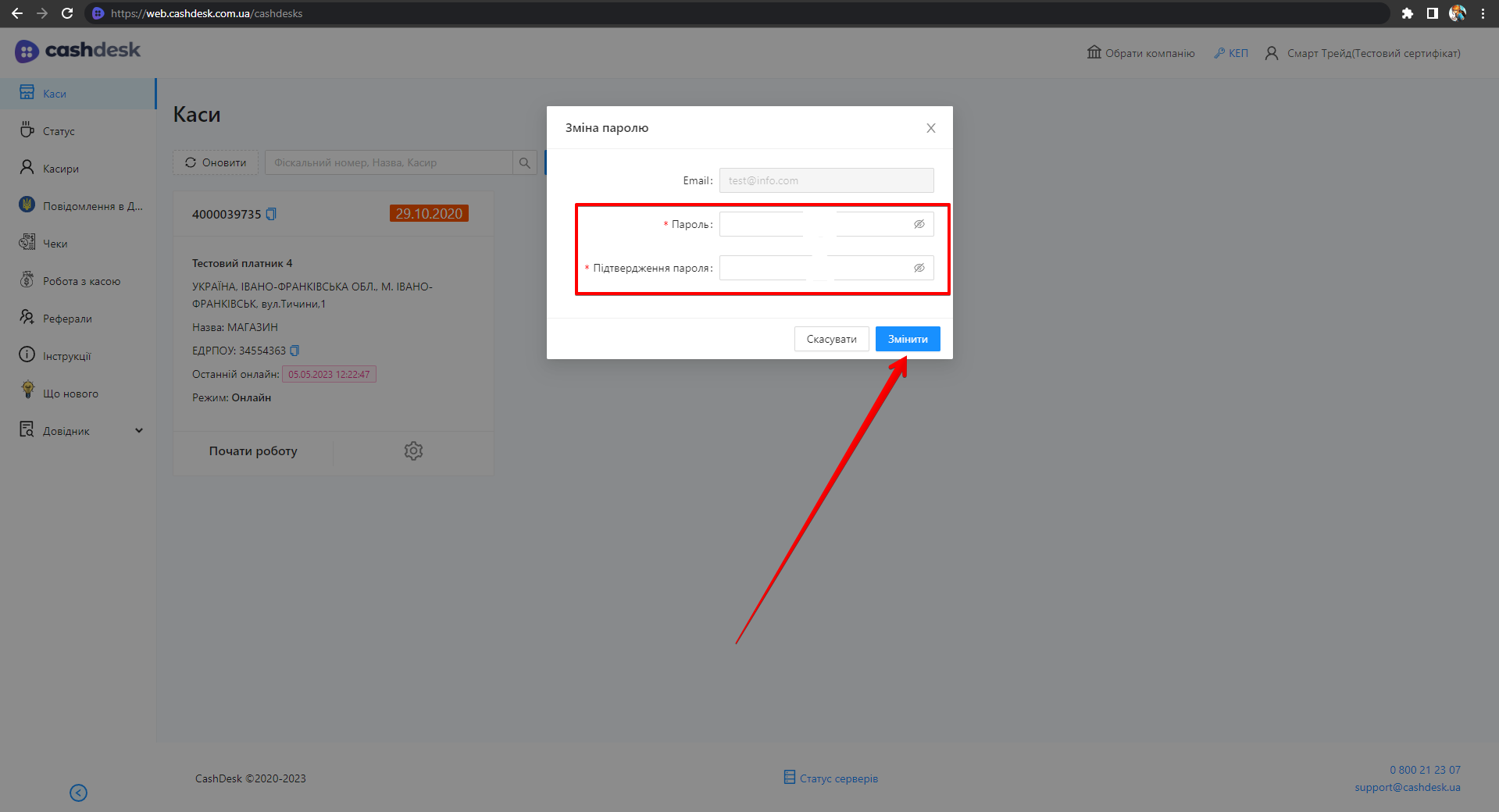1499x812 pixels.
Task: Click the search magnifier icon
Action: click(525, 163)
